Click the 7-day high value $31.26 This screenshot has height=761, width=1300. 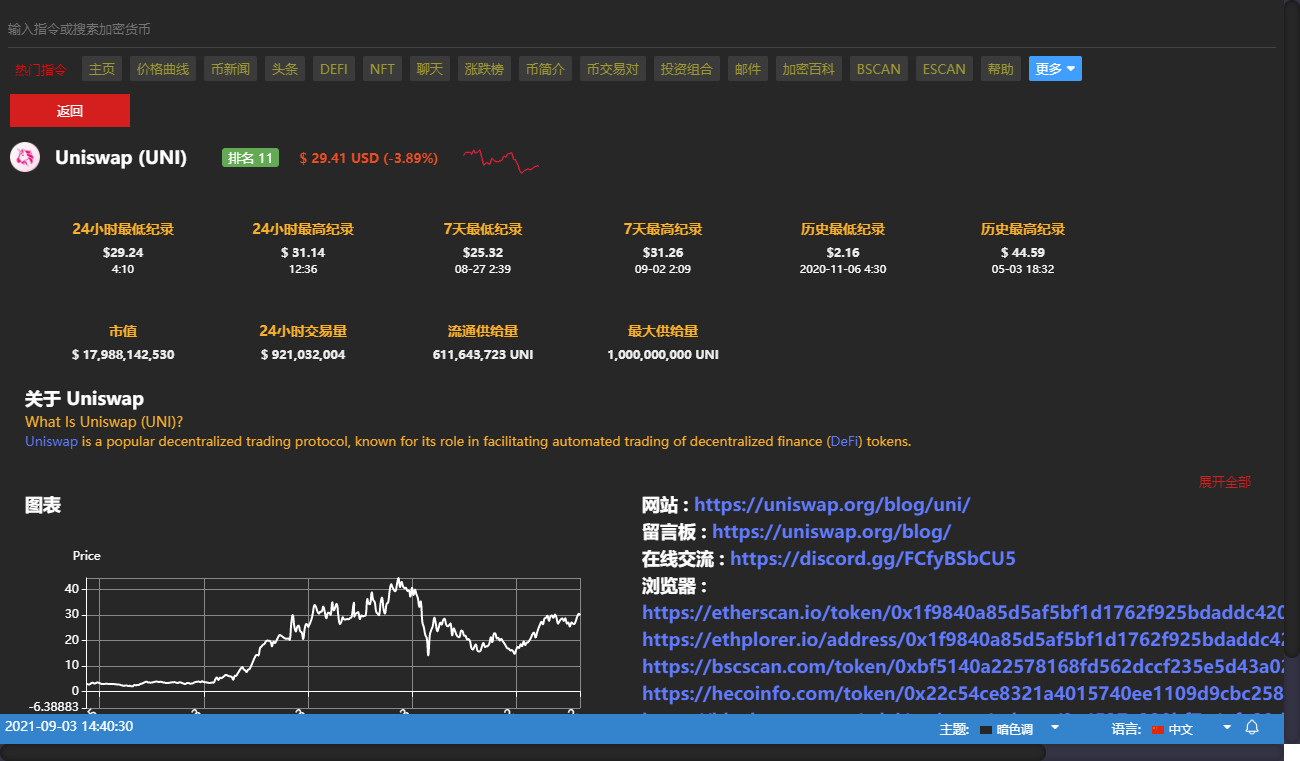click(x=663, y=253)
